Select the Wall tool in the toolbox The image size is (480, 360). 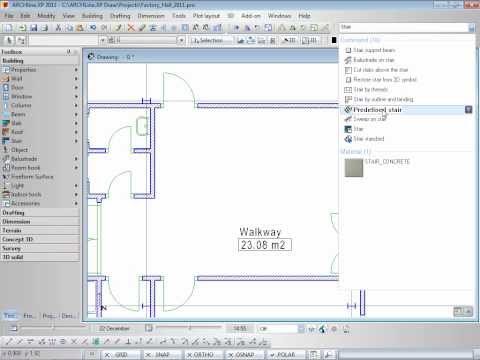coord(17,79)
